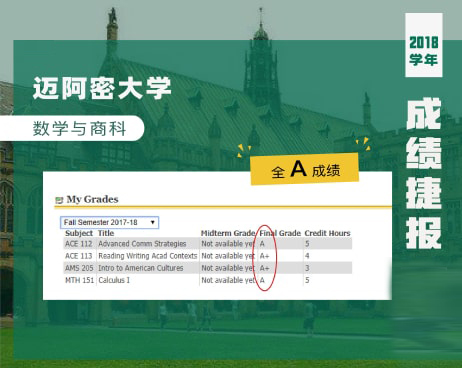Screen dimensions: 462x368
Task: Open the Fall Semester 2017-18 dropdown
Action: click(x=109, y=222)
